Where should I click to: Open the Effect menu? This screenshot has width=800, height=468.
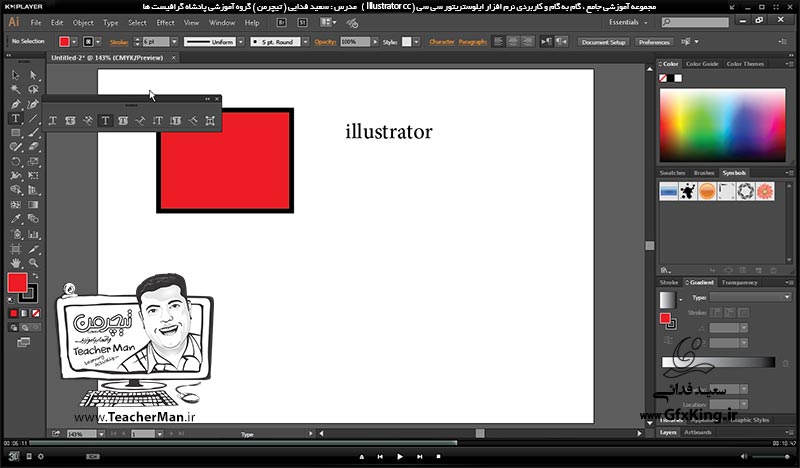(x=165, y=22)
